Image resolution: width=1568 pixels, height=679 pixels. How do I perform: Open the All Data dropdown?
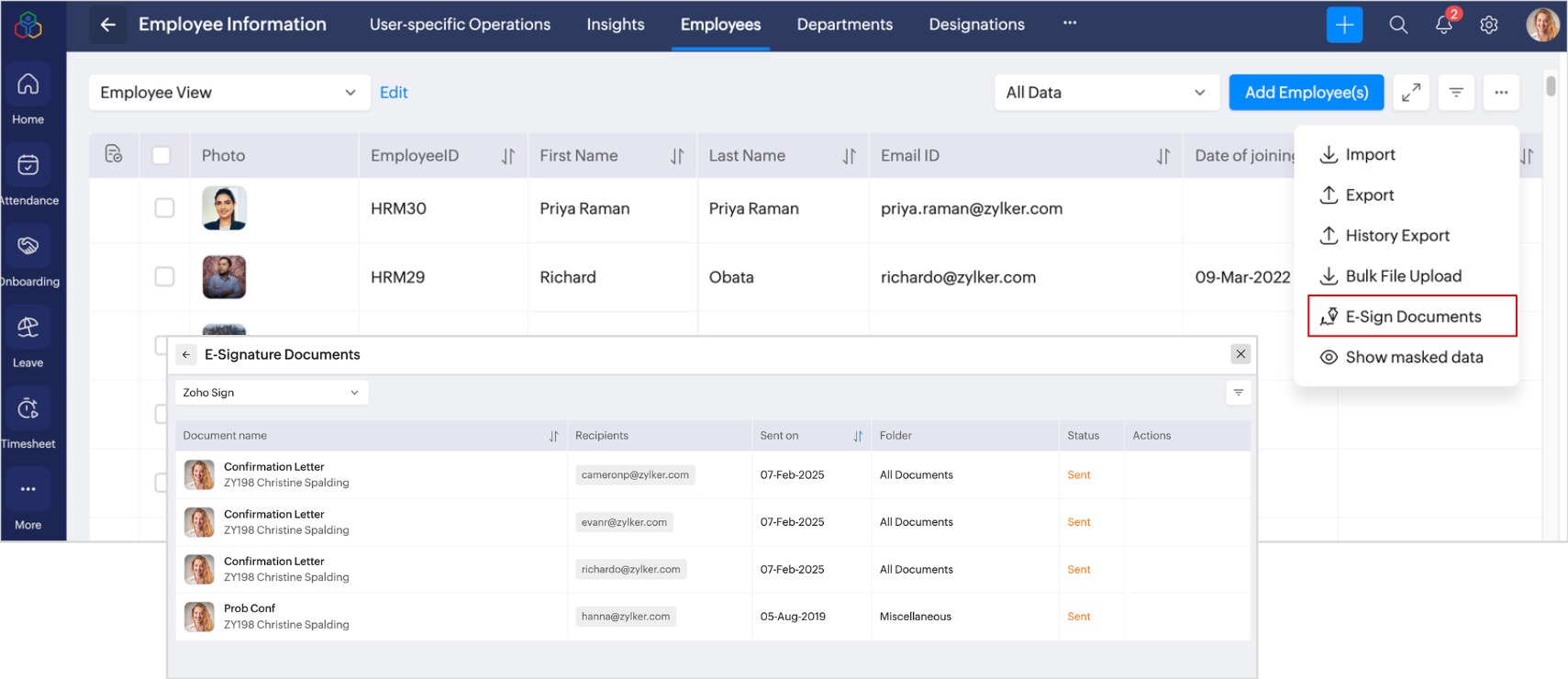(1106, 93)
